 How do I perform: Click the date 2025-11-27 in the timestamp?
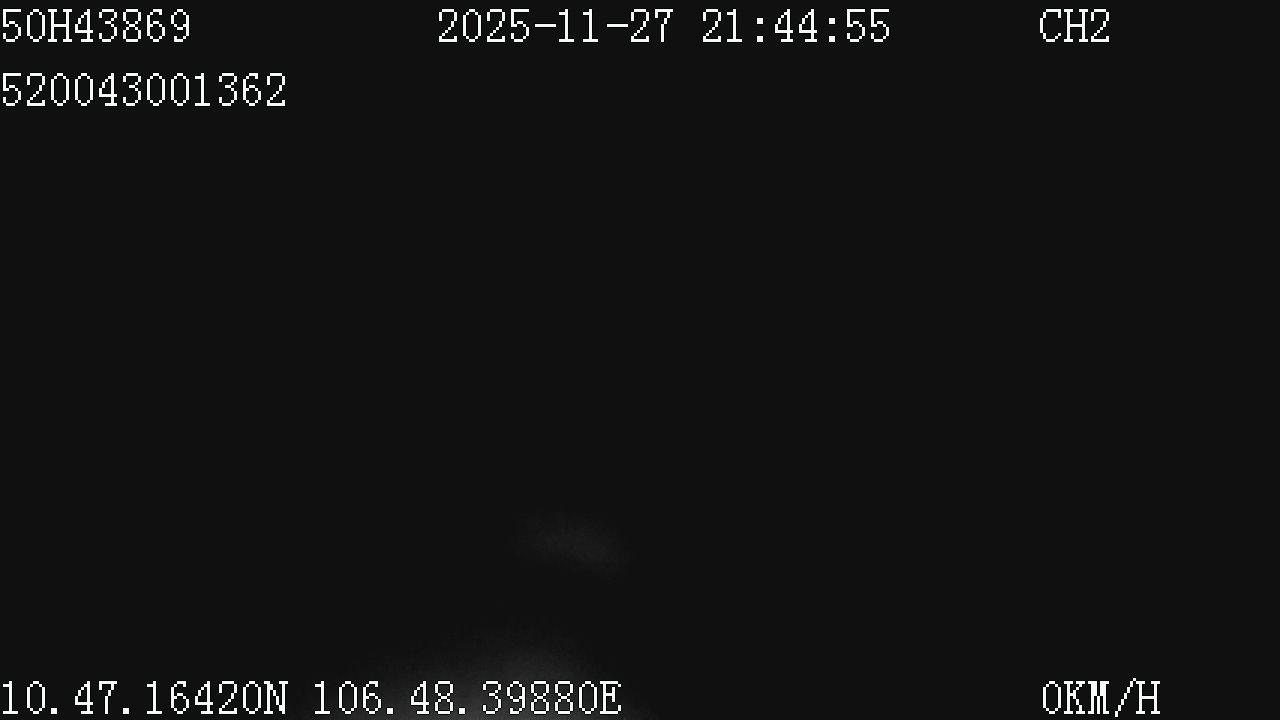point(556,27)
